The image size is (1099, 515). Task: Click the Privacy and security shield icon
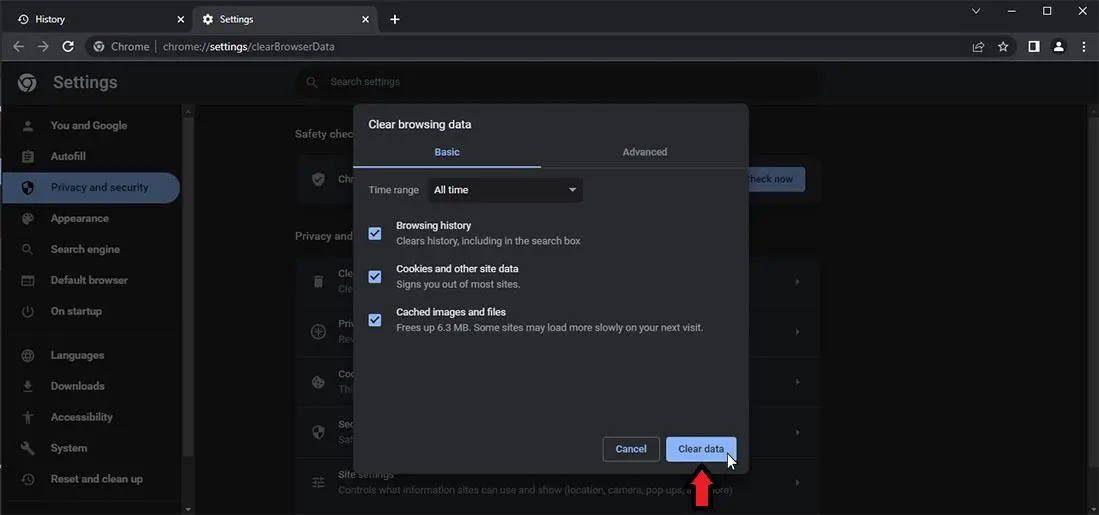[x=28, y=188]
